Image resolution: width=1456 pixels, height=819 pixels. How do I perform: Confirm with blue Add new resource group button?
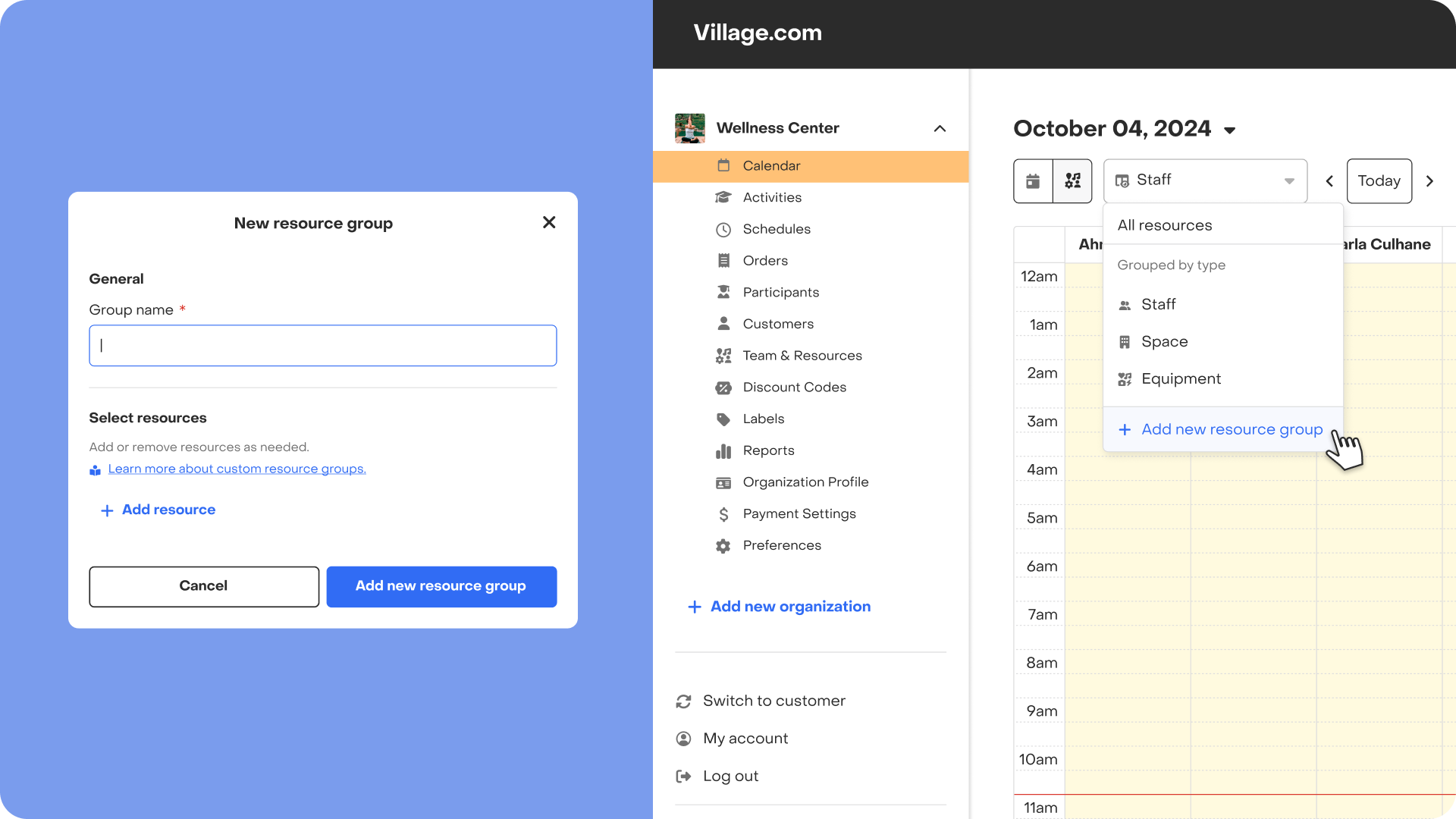[441, 586]
